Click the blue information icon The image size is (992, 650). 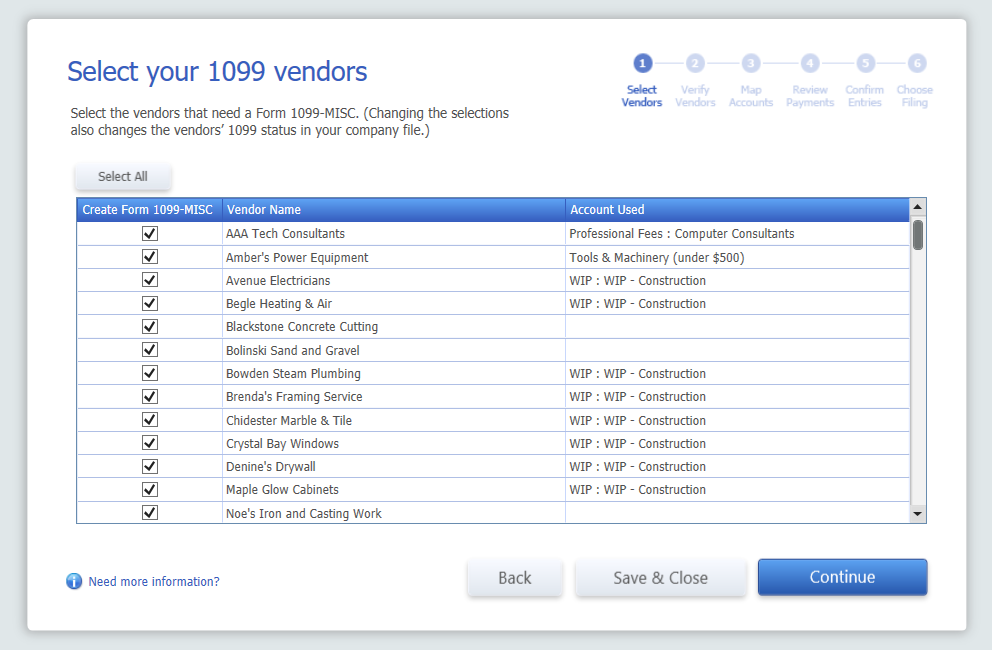click(x=74, y=581)
